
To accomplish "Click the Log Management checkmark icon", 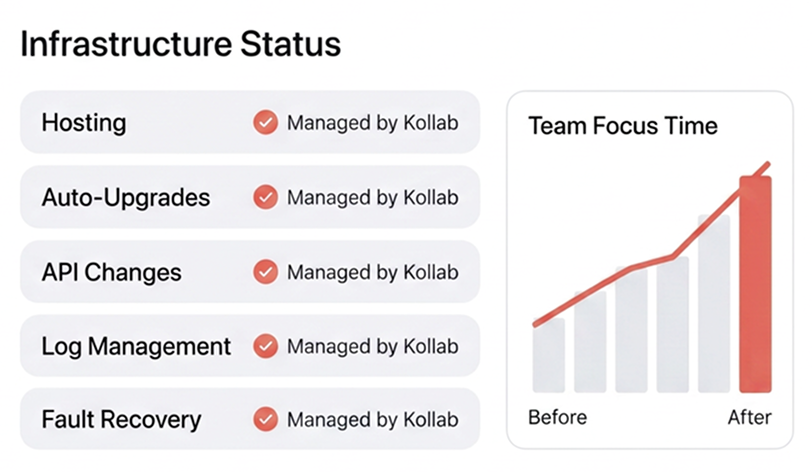I will [x=265, y=346].
